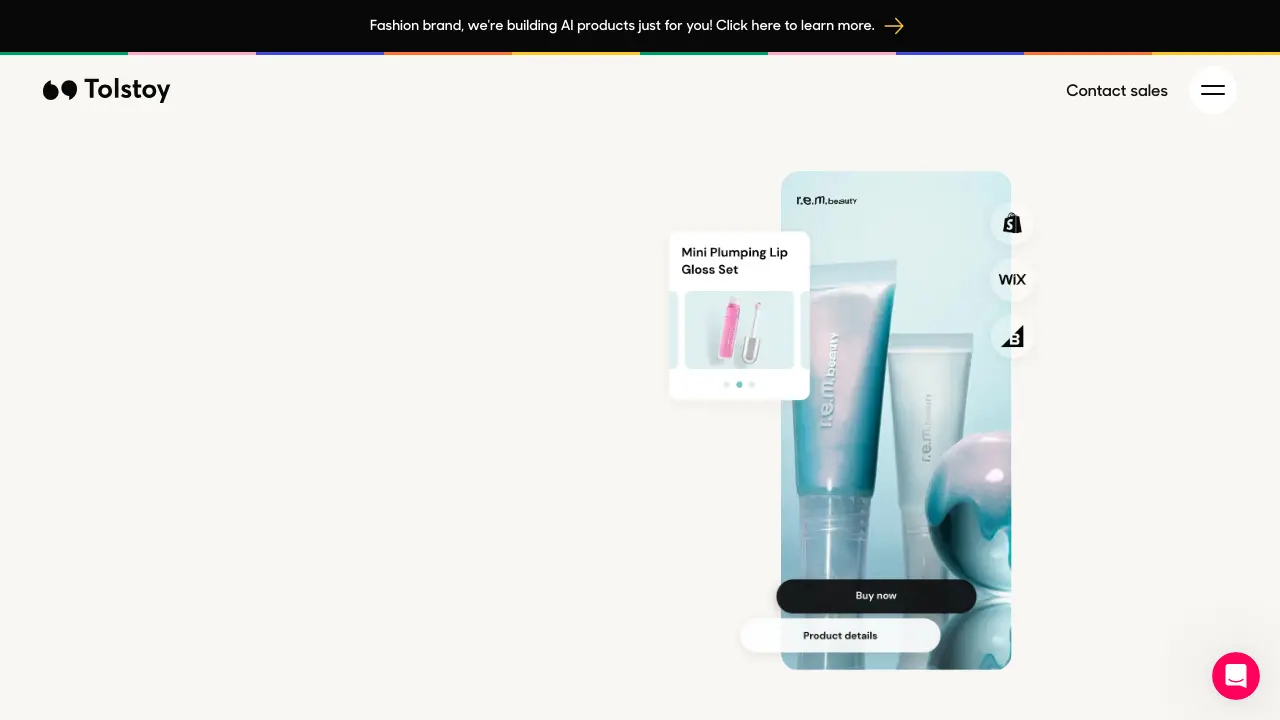Click the Tolstoy logo
Image resolution: width=1280 pixels, height=720 pixels.
pyautogui.click(x=107, y=90)
